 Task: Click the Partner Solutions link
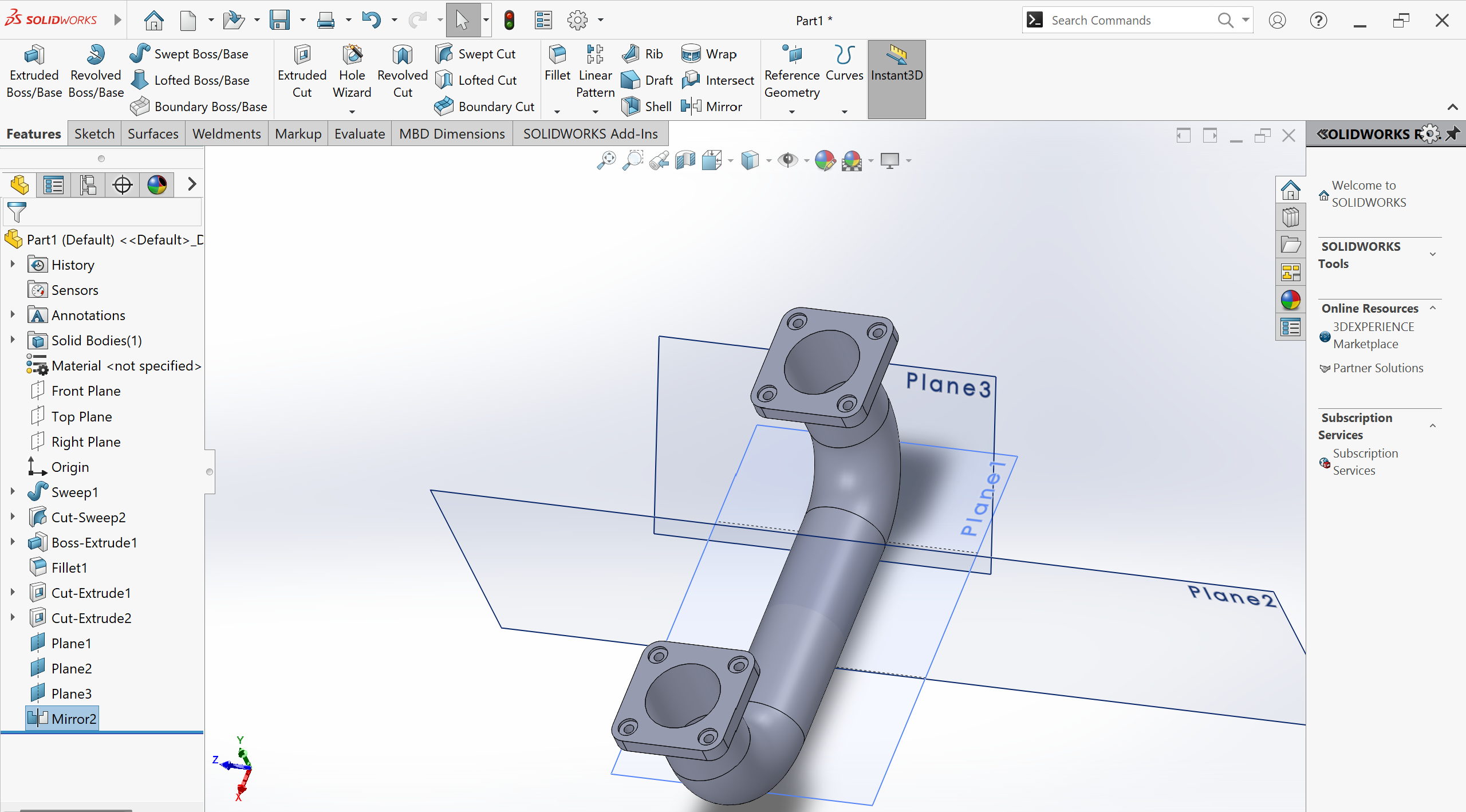click(1377, 368)
